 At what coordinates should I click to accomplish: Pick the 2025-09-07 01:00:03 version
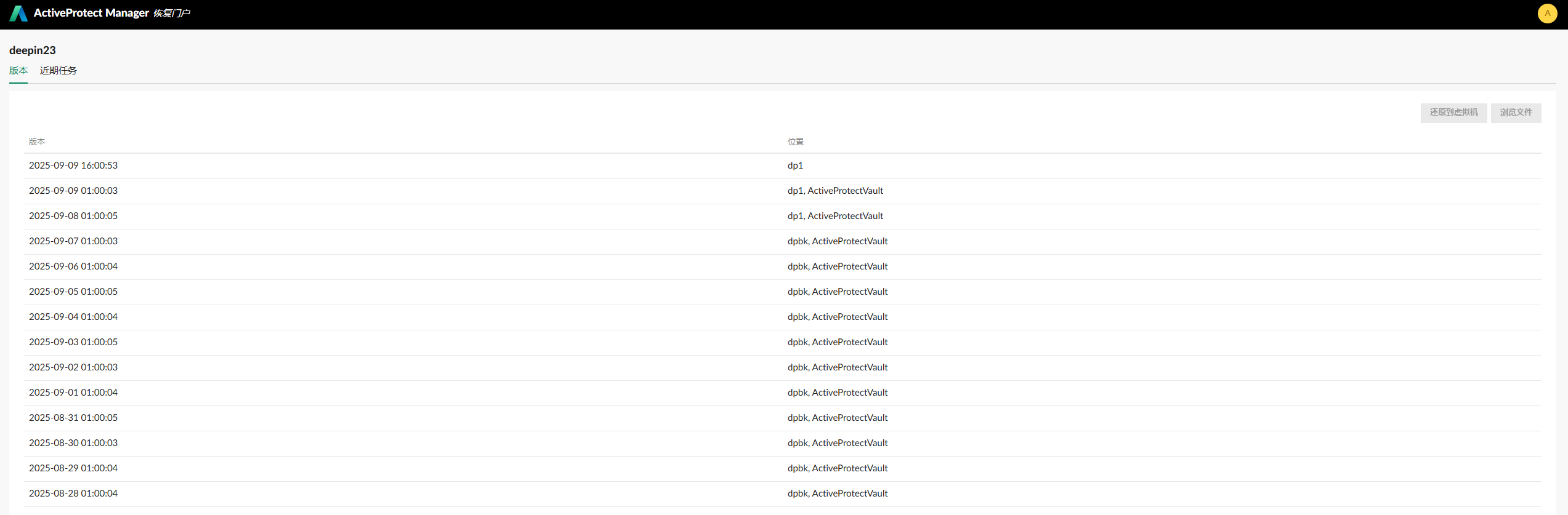coord(73,241)
